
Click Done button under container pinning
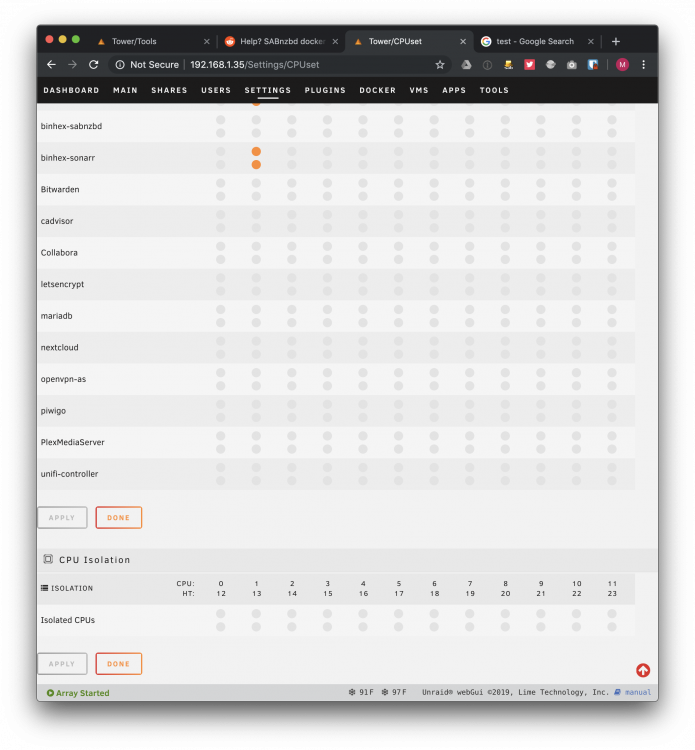119,518
